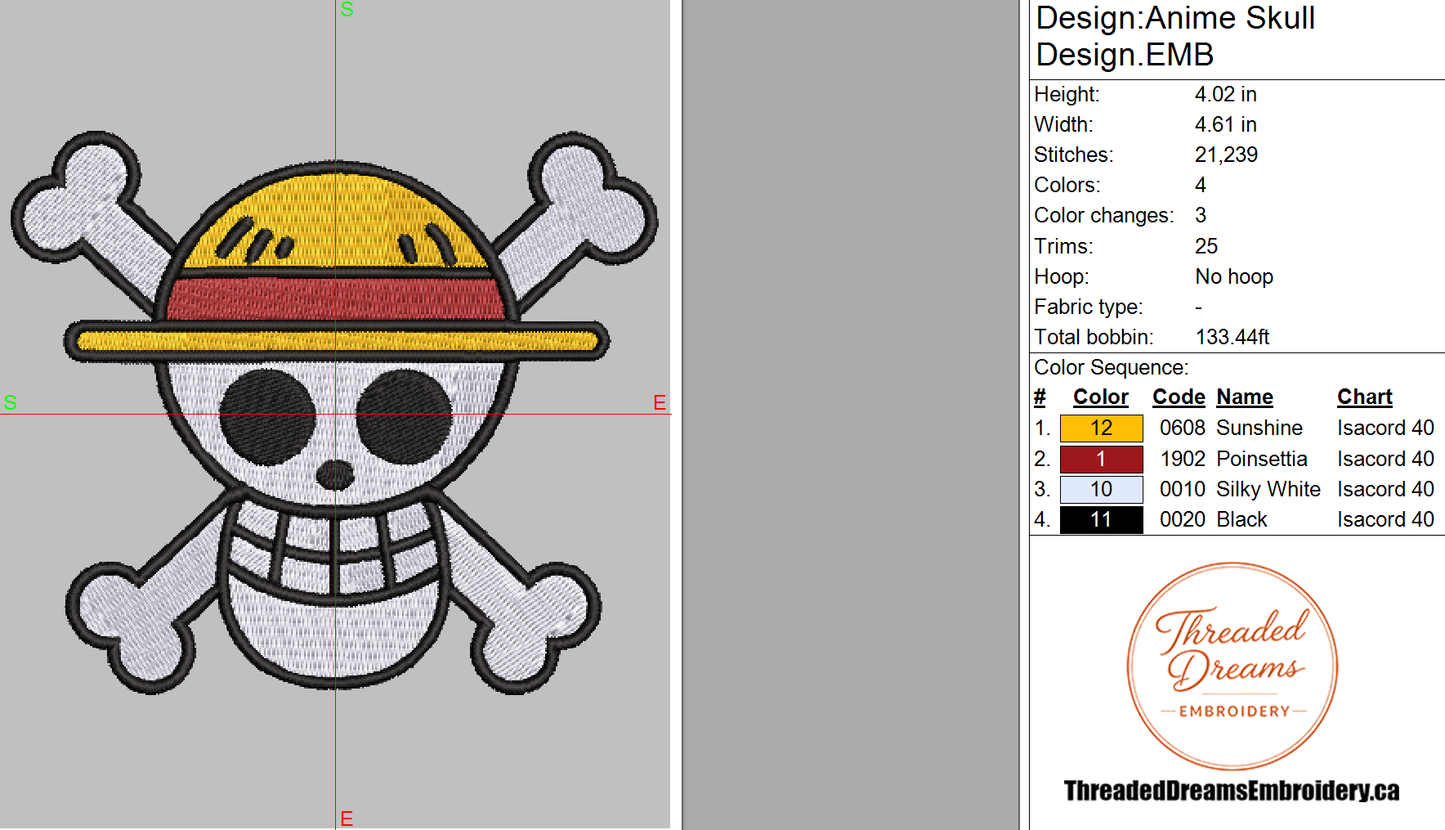The width and height of the screenshot is (1445, 830).
Task: Click thread code '0608'
Action: [1182, 428]
